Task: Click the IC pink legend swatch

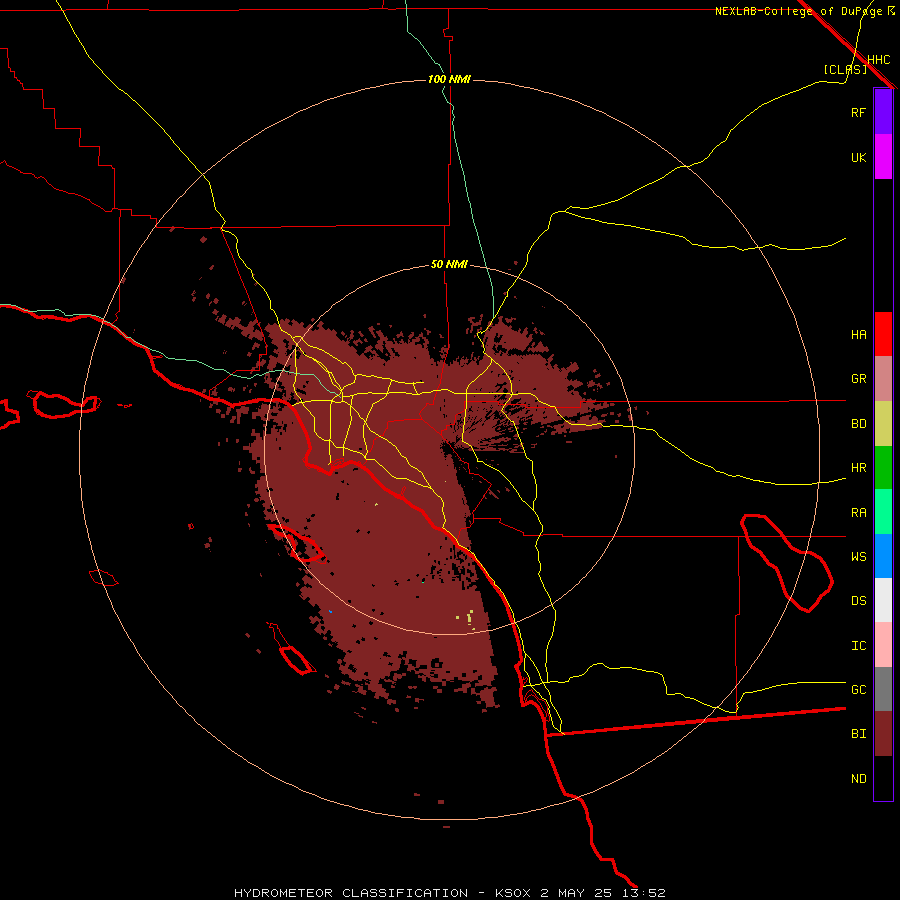Action: coord(883,645)
